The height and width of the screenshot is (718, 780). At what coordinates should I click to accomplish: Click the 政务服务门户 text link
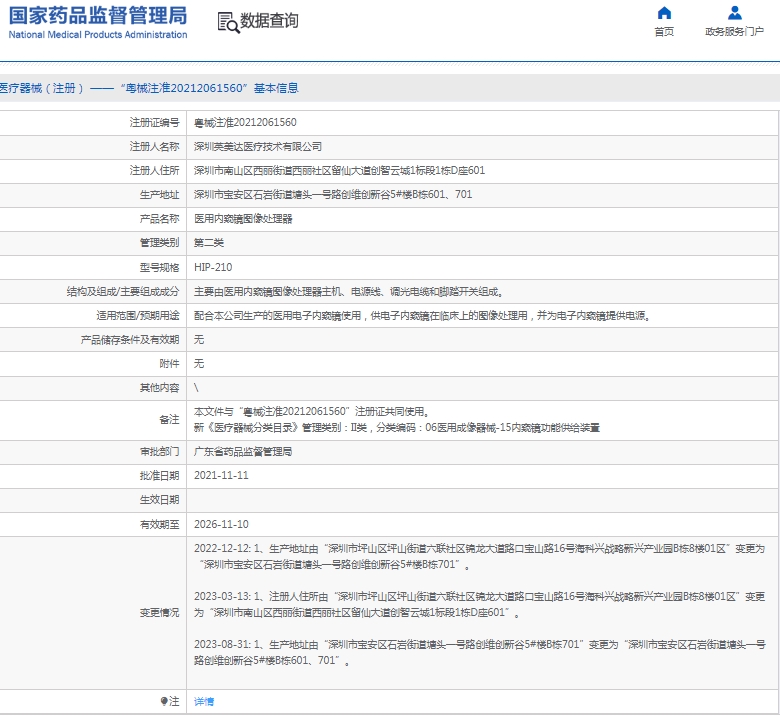click(734, 32)
